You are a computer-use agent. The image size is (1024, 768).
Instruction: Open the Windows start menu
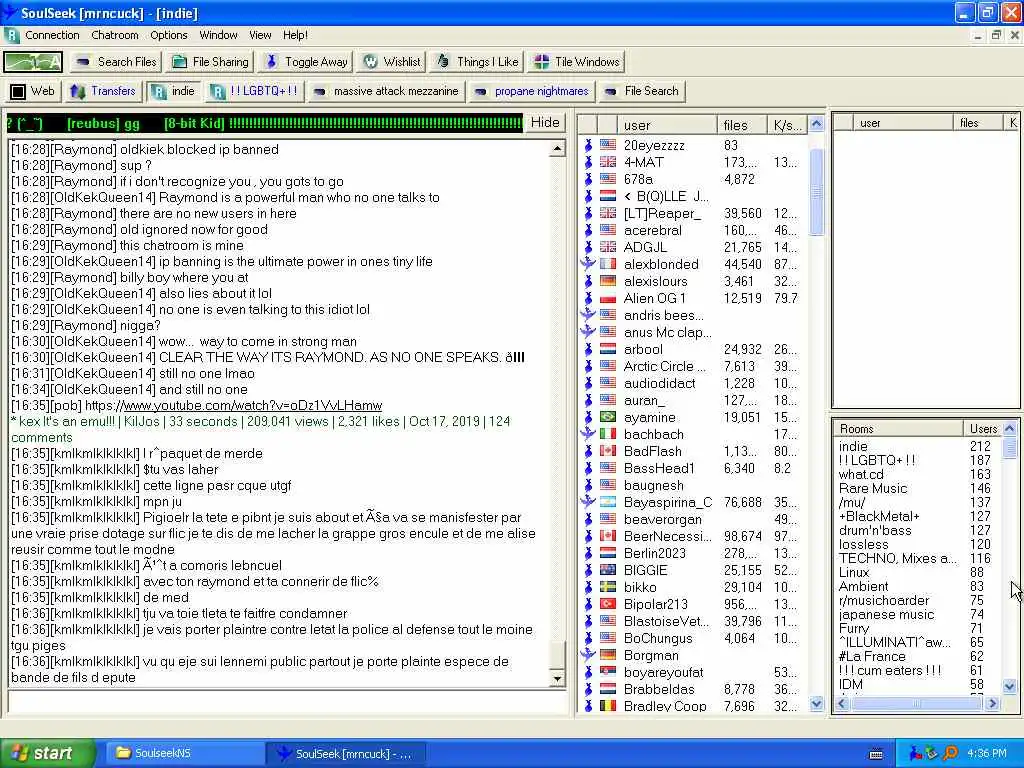pyautogui.click(x=46, y=753)
